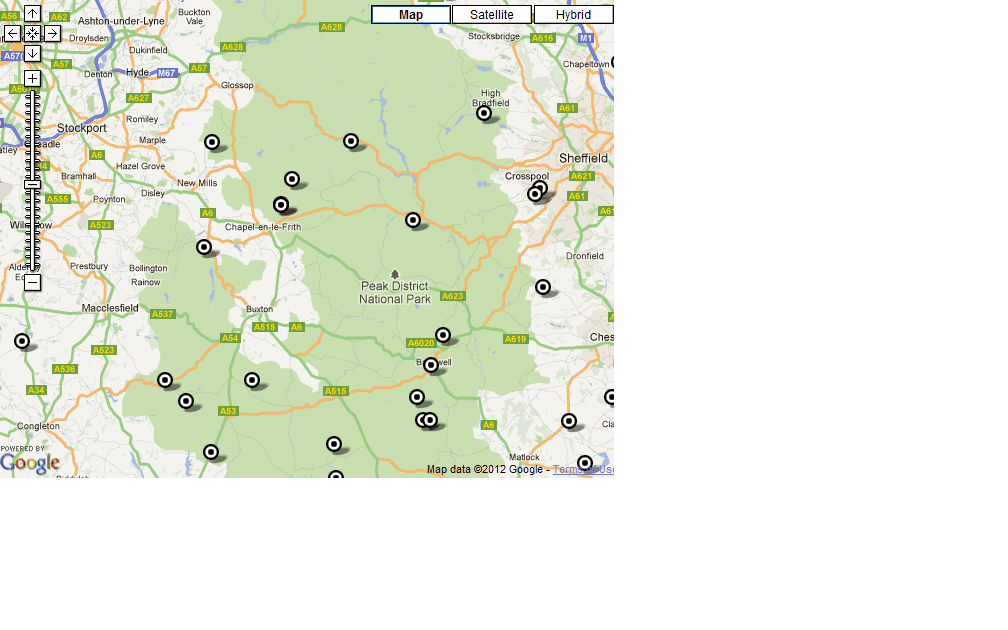Switch to Satellite view
The height and width of the screenshot is (630, 1008).
point(492,15)
